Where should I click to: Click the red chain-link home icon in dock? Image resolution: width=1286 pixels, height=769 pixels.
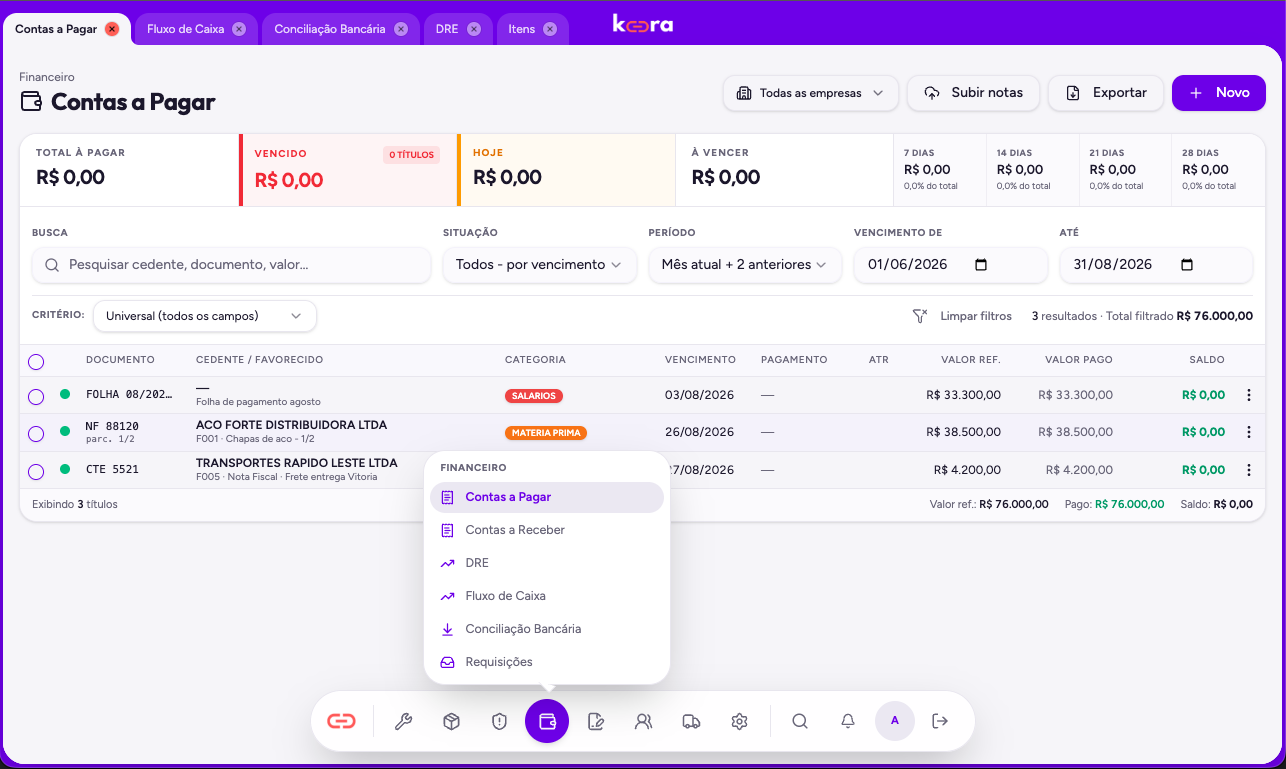tap(342, 721)
